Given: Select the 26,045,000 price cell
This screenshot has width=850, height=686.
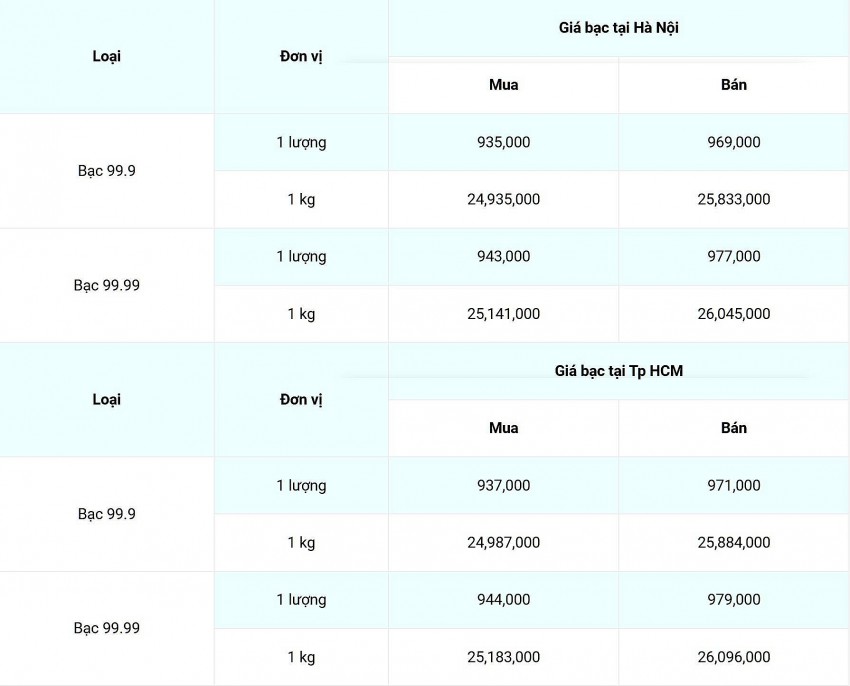Looking at the screenshot, I should (x=734, y=314).
